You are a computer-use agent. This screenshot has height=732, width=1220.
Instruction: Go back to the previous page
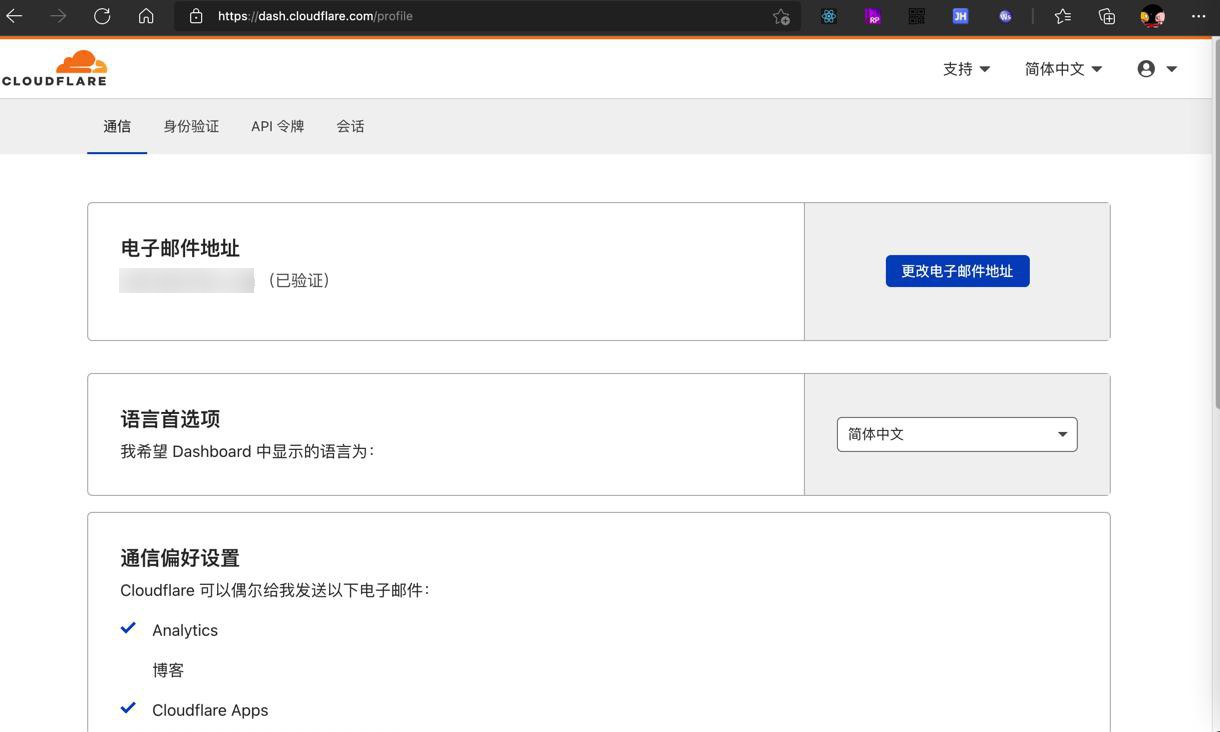tap(14, 16)
